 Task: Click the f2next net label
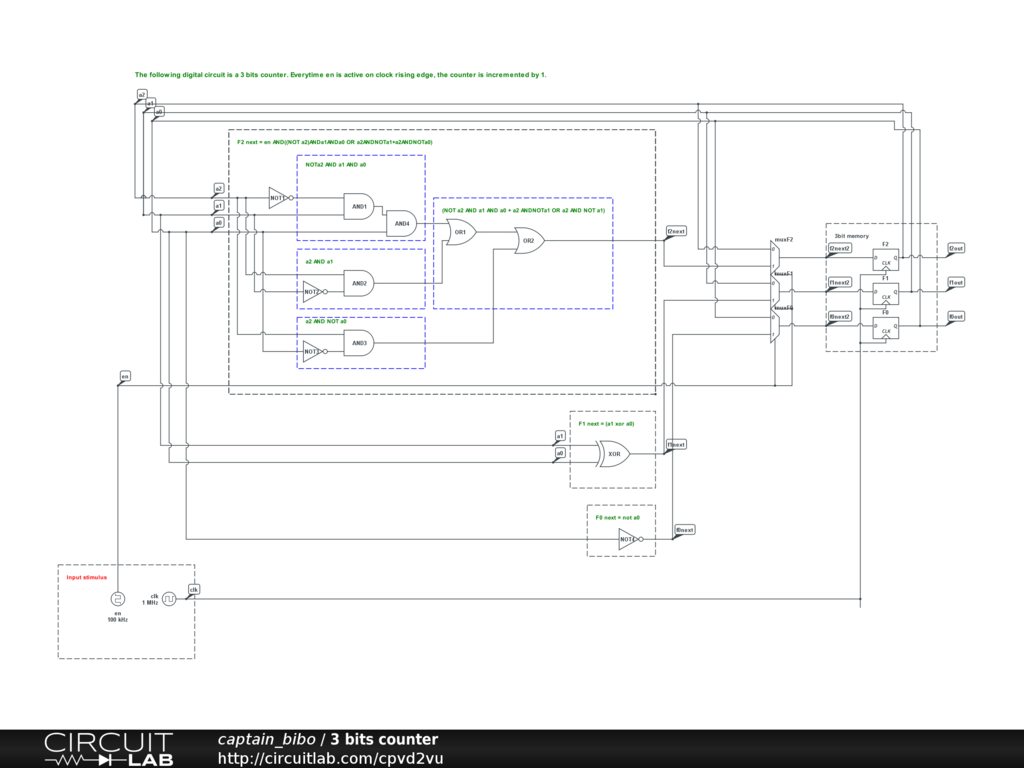point(676,231)
